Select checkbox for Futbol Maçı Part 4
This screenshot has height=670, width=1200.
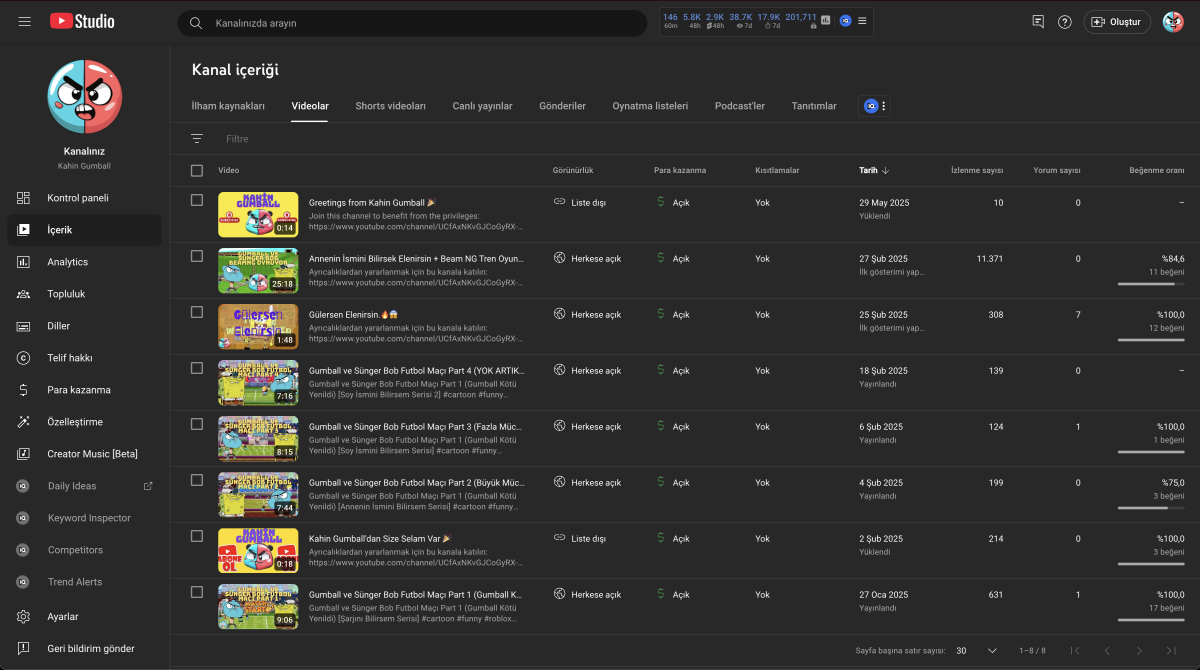[x=197, y=368]
